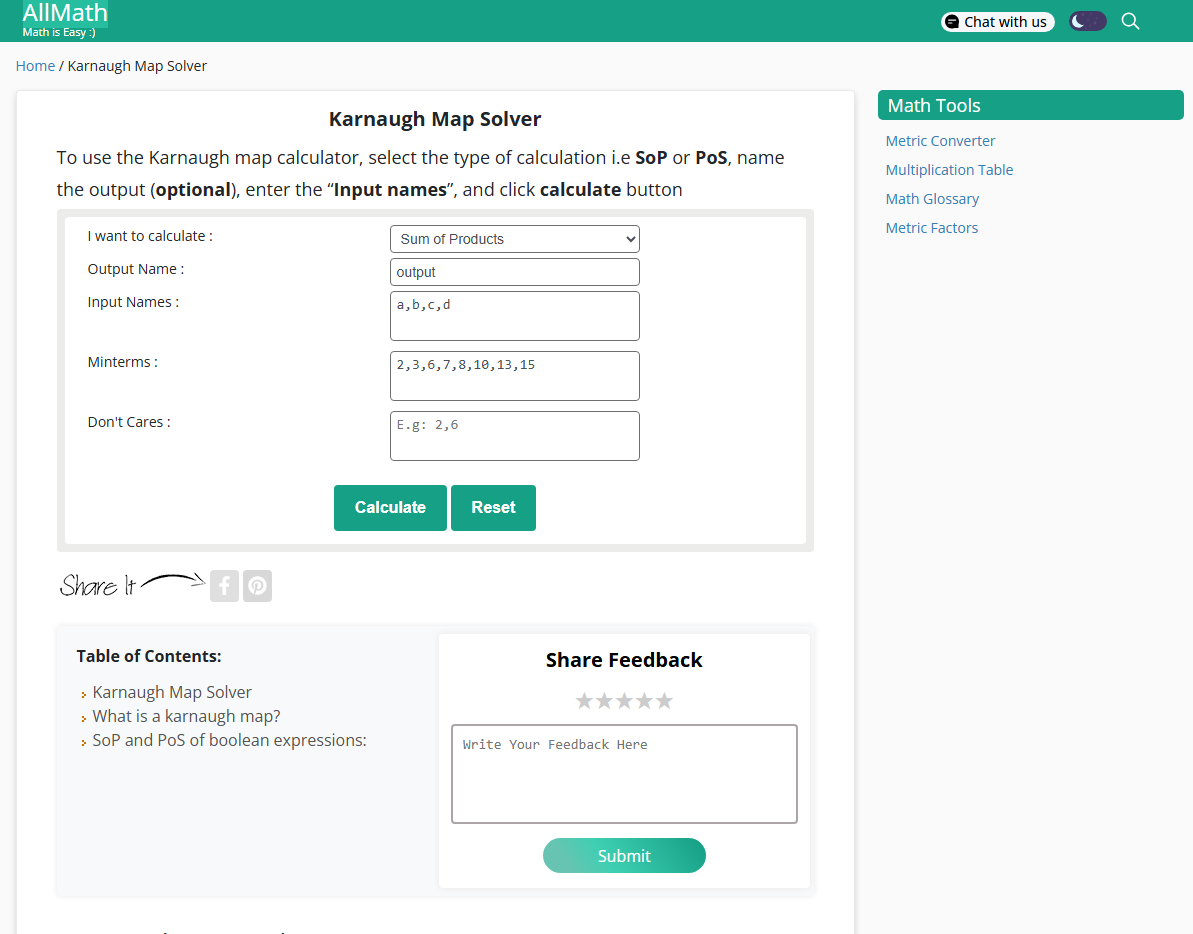Rate three stars in feedback
Viewport: 1193px width, 934px height.
[624, 700]
